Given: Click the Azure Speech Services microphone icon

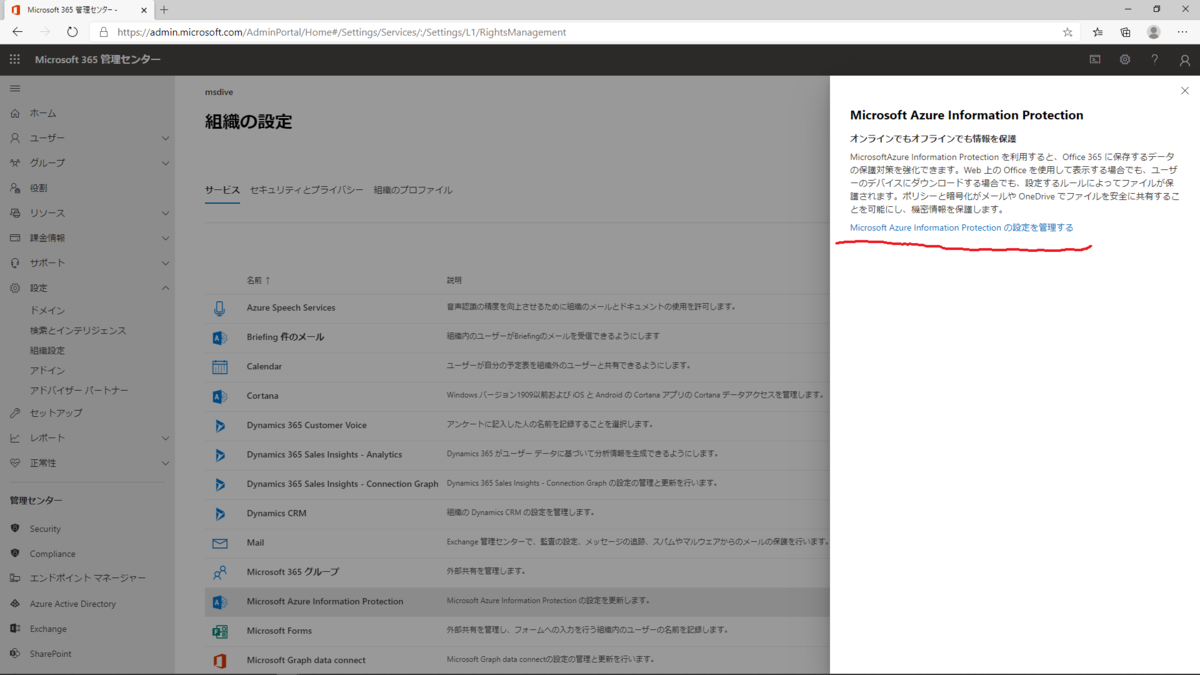Looking at the screenshot, I should (219, 308).
